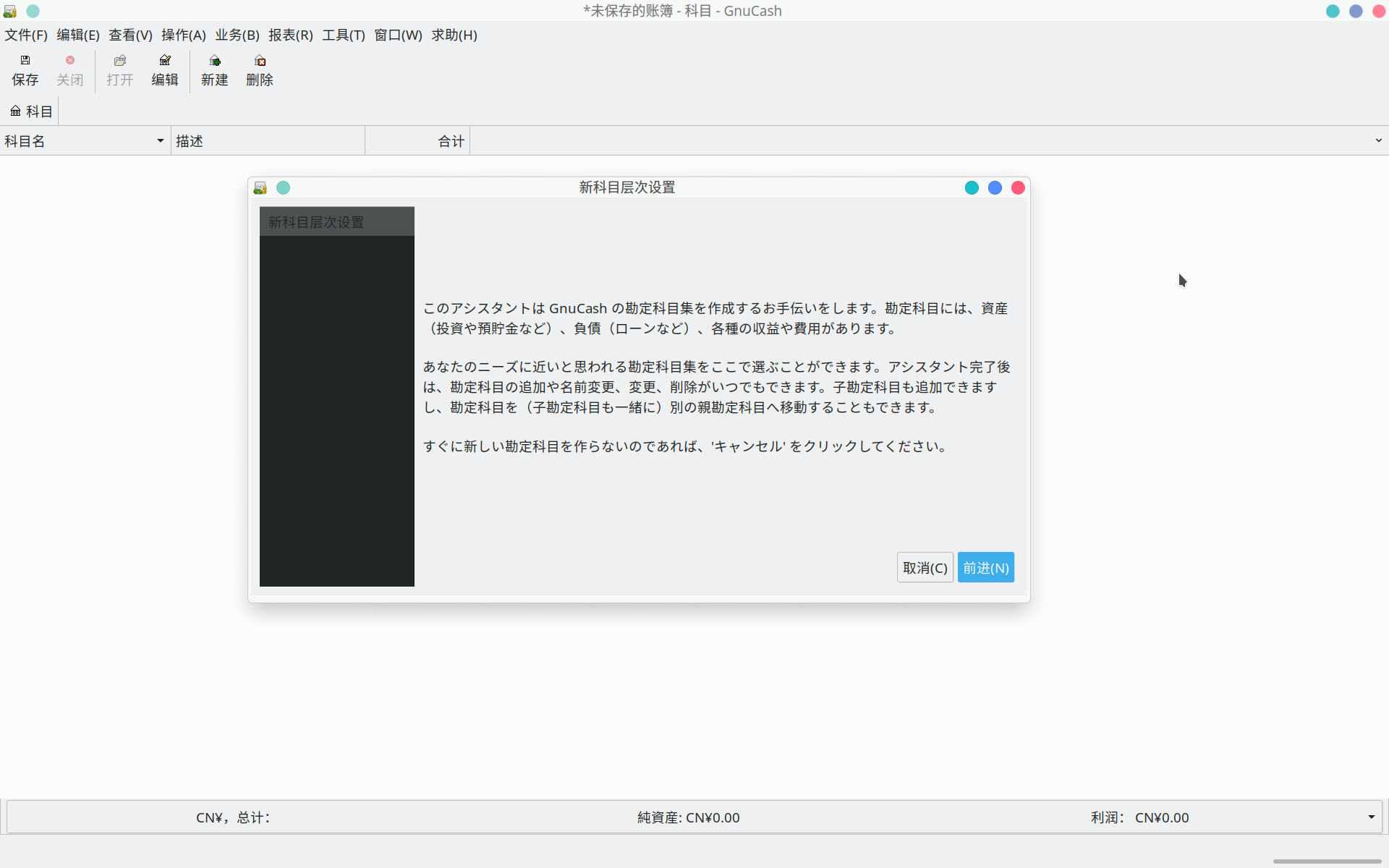The image size is (1389, 868).
Task: Click the 删除 delete account icon
Action: click(260, 61)
